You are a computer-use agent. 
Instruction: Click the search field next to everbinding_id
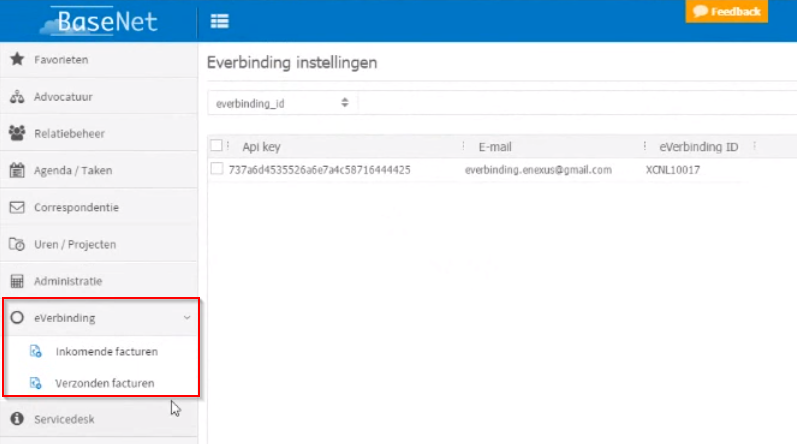577,103
